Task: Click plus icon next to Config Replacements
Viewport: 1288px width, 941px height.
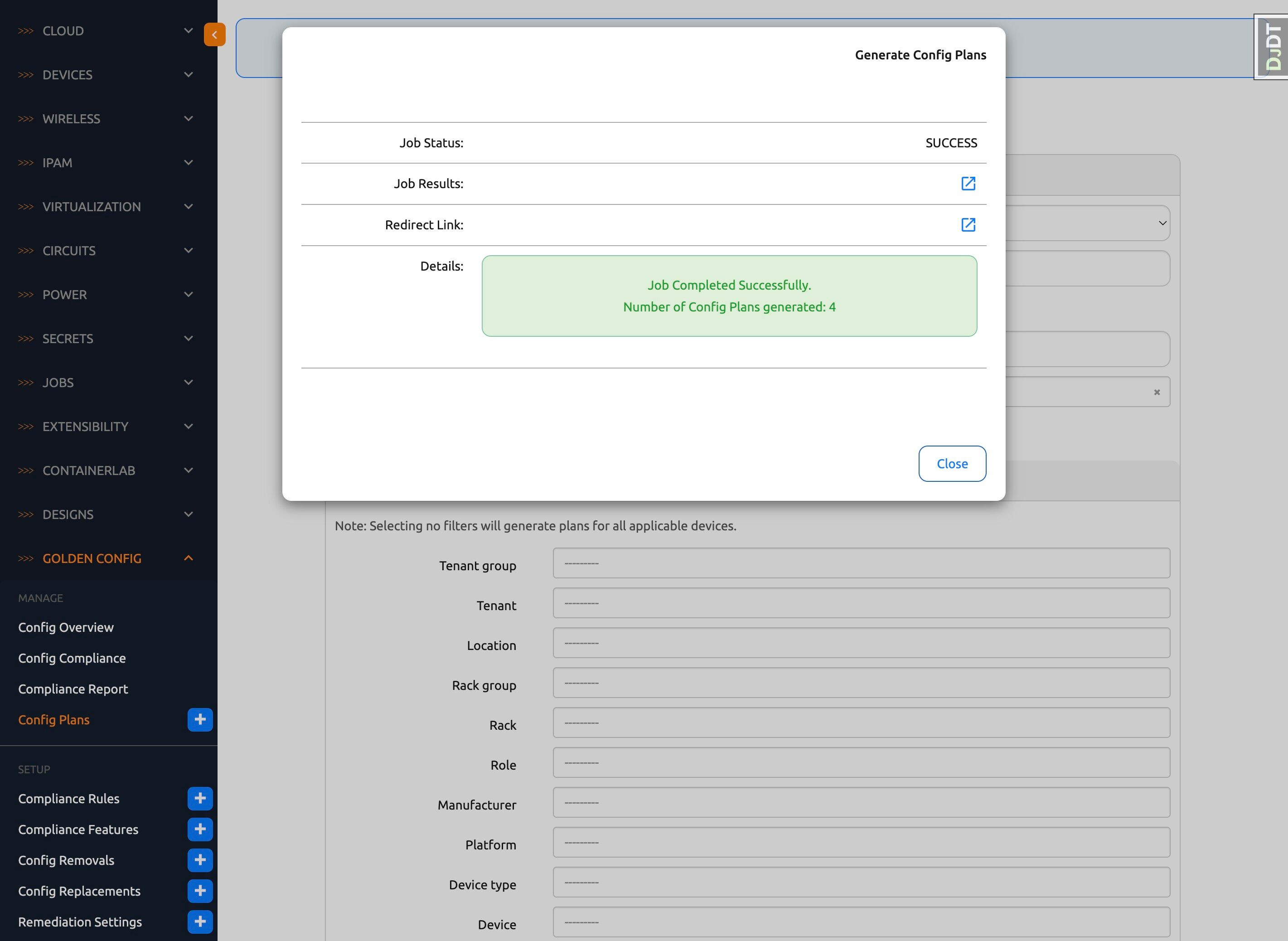Action: (x=200, y=891)
